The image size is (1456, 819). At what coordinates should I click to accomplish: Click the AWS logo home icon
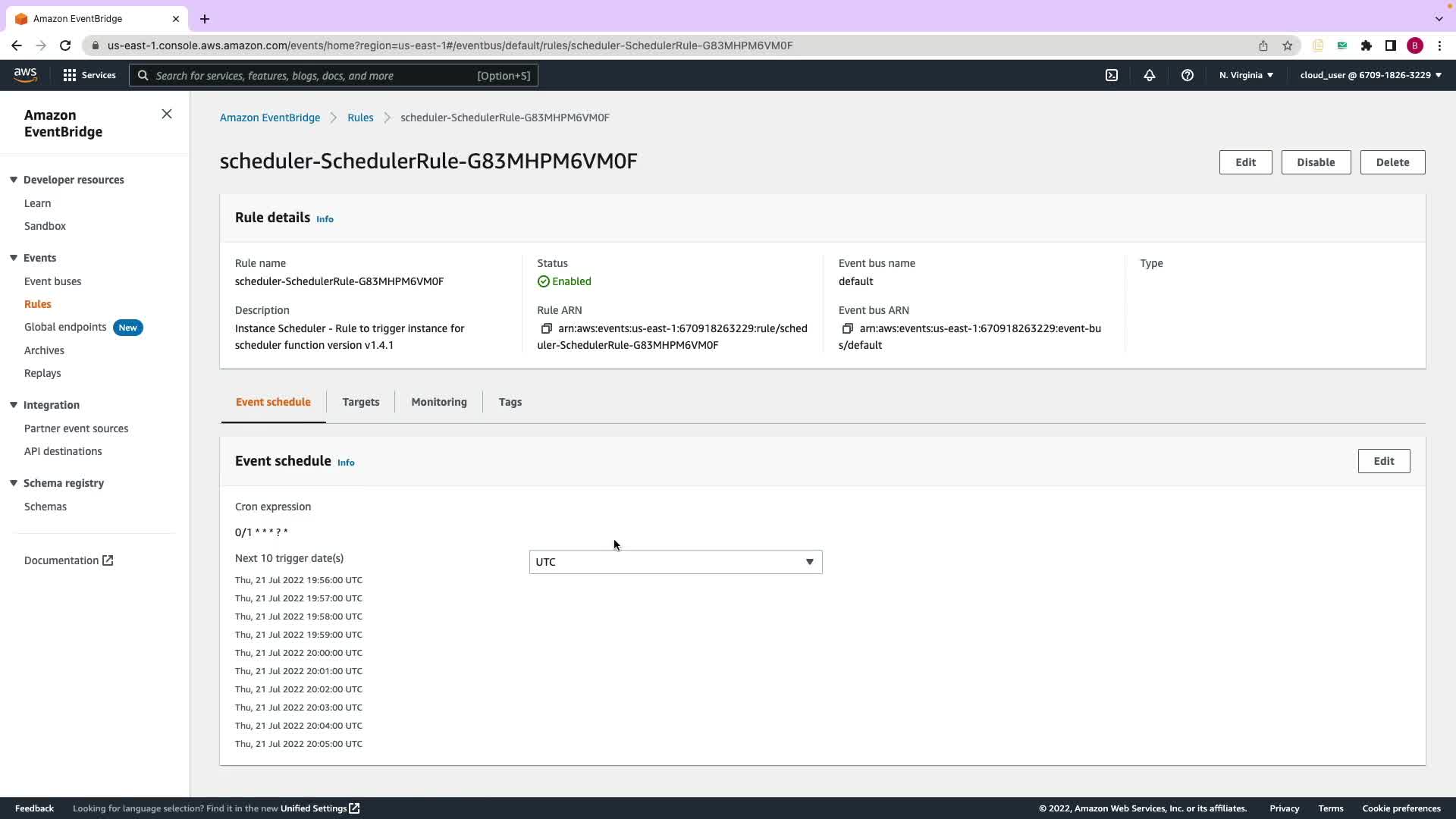click(25, 74)
